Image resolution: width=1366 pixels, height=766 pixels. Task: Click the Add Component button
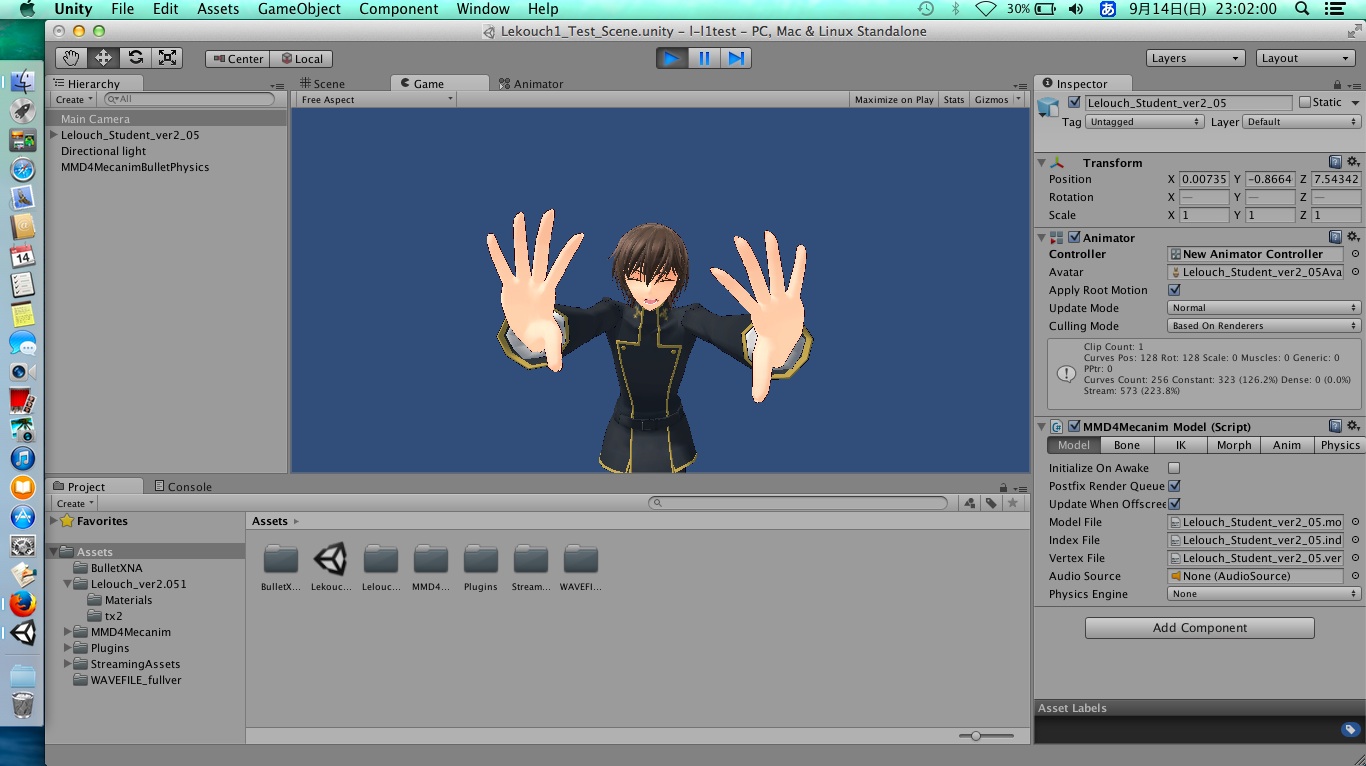point(1200,628)
